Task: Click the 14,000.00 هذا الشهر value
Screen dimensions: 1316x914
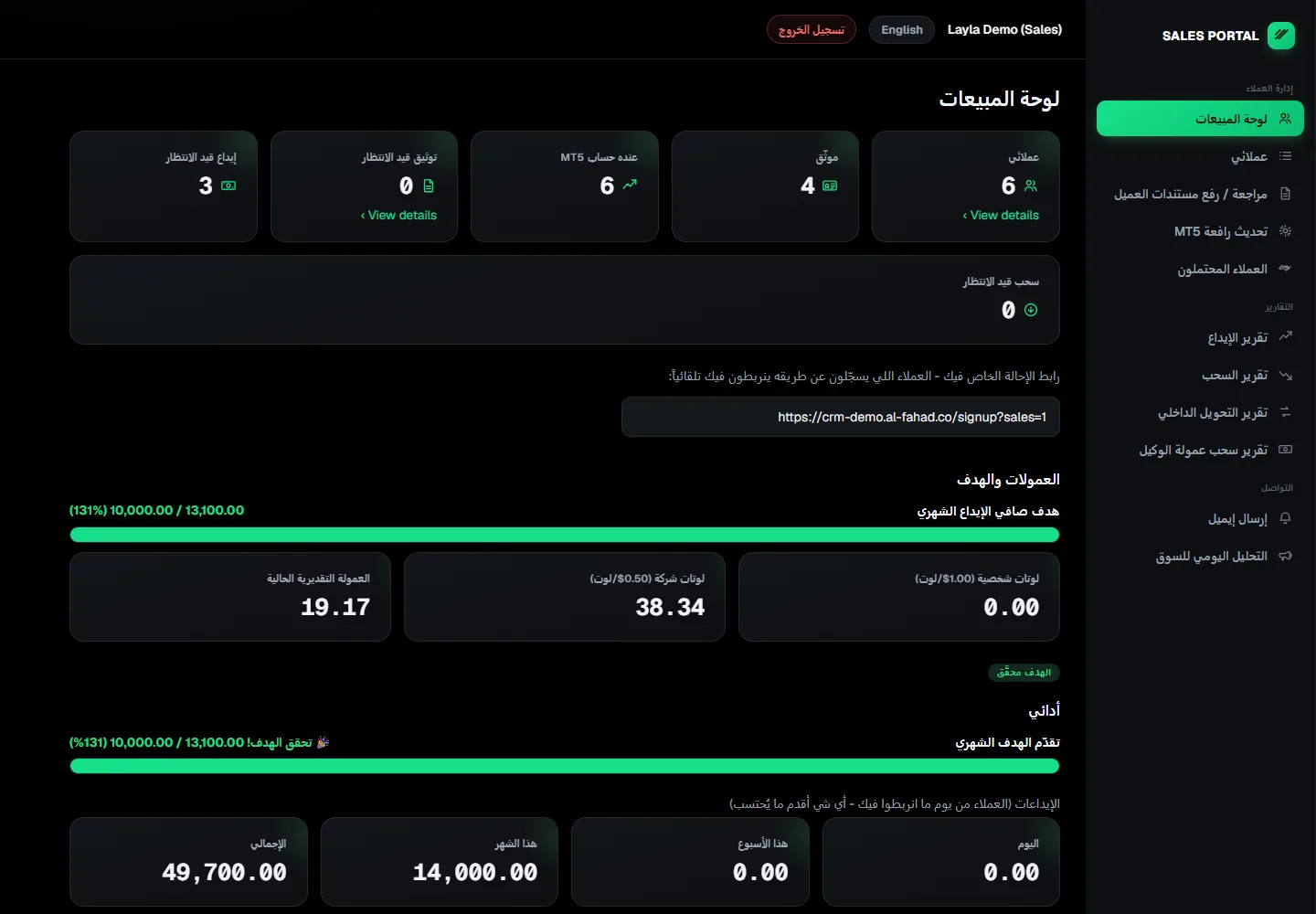Action: click(475, 872)
